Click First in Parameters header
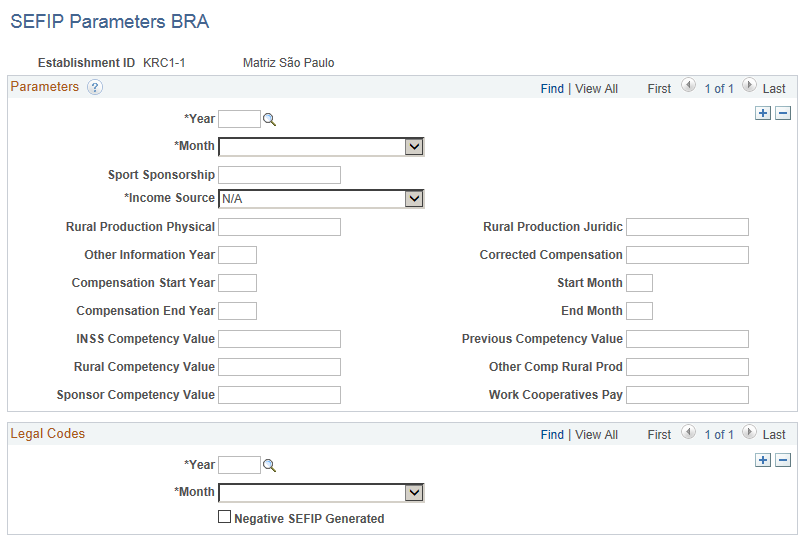Viewport: 810px width, 538px height. (x=659, y=89)
